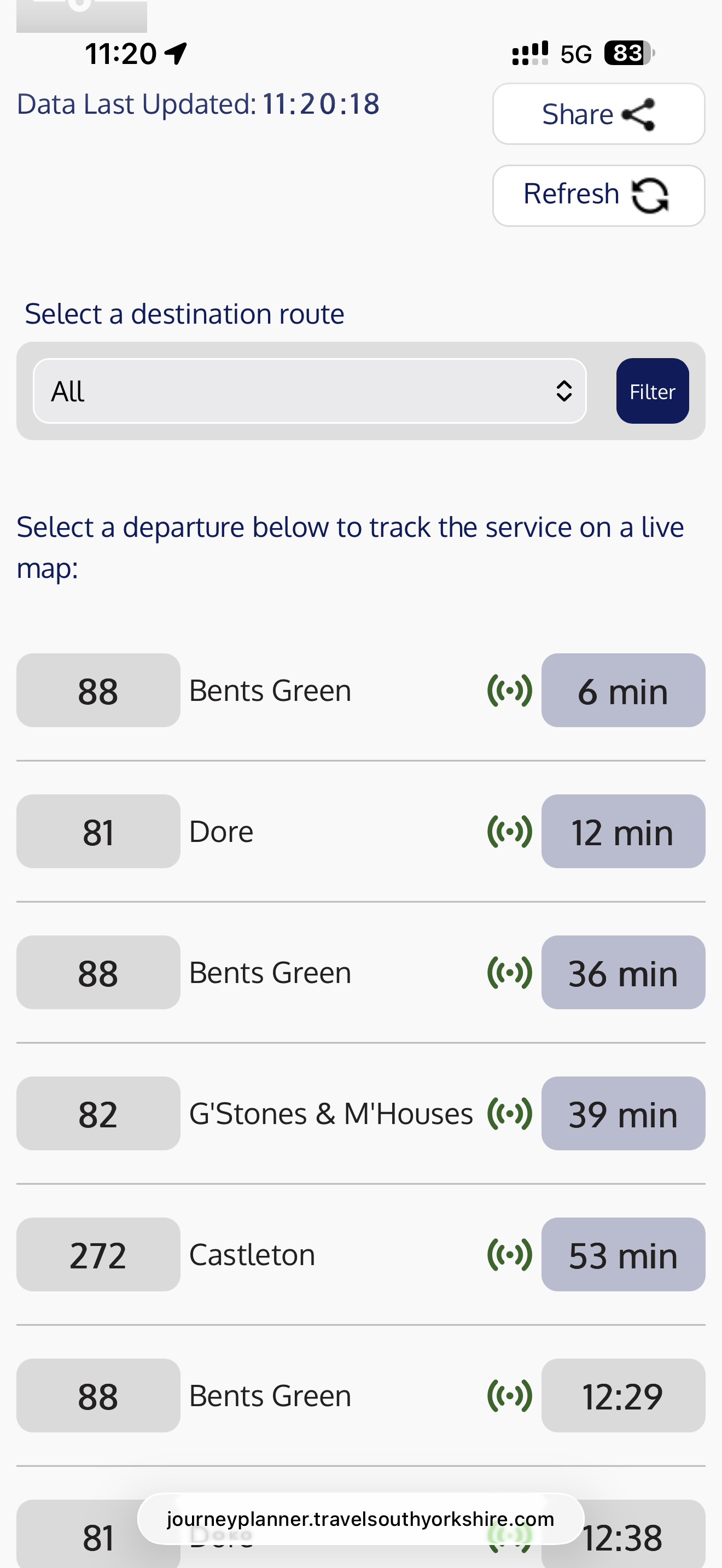The width and height of the screenshot is (722, 1568).
Task: Tap the journeyplanner.travelsouthyorkshire.com address bar
Action: pyautogui.click(x=360, y=1519)
